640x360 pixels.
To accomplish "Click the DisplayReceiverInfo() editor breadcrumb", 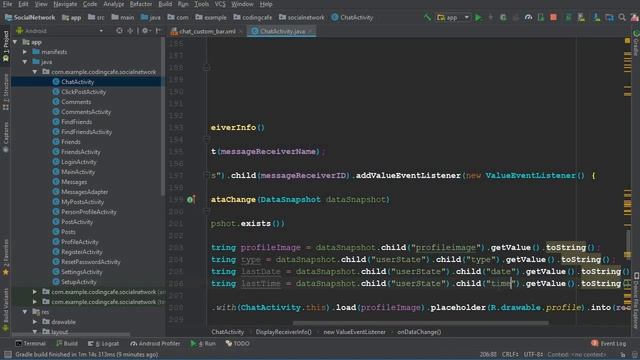I will pyautogui.click(x=283, y=332).
